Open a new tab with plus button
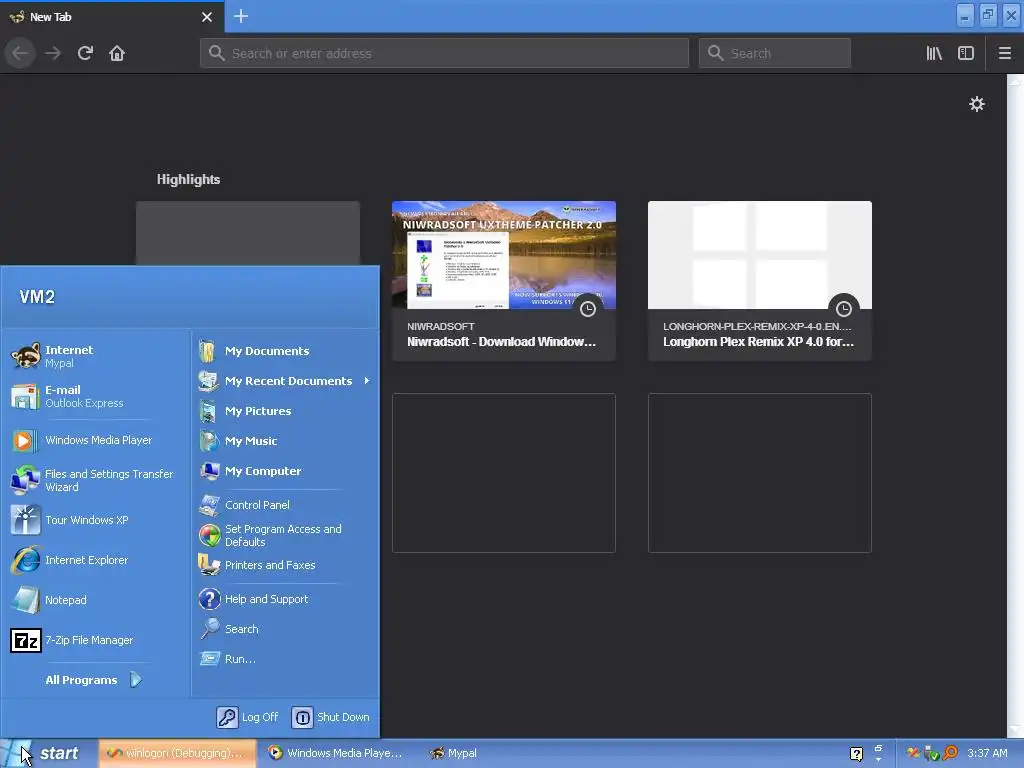 [240, 16]
